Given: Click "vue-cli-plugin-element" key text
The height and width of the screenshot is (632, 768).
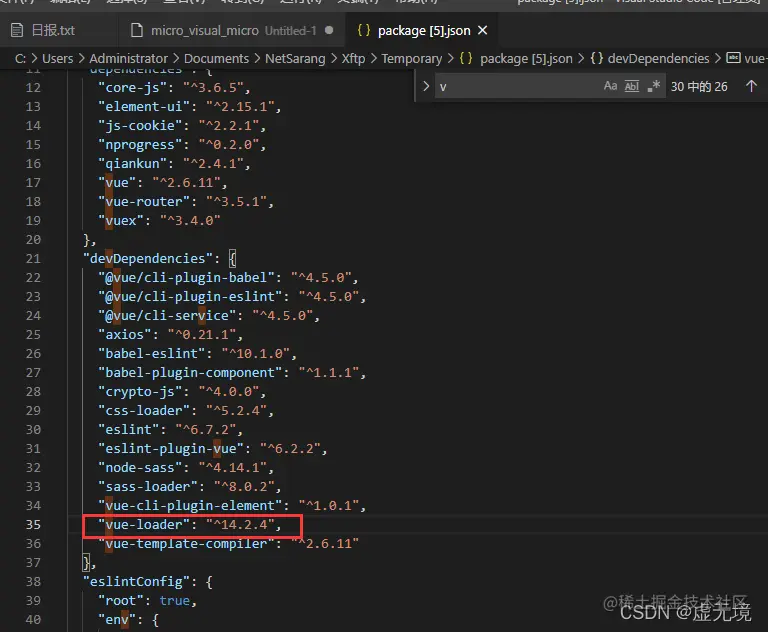Looking at the screenshot, I should pyautogui.click(x=190, y=506).
